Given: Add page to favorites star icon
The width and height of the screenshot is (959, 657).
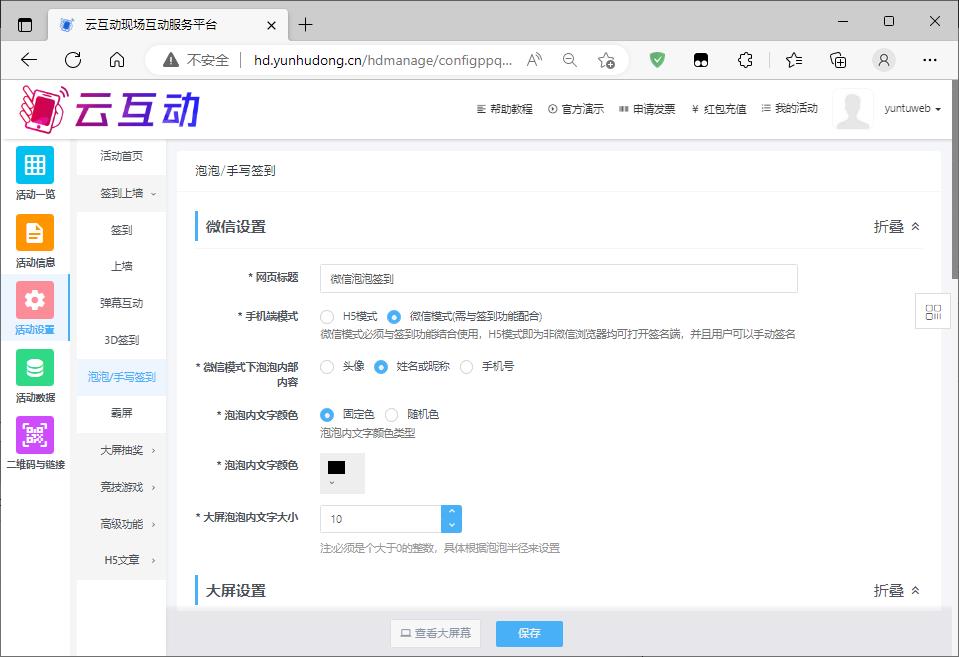Looking at the screenshot, I should pyautogui.click(x=606, y=60).
